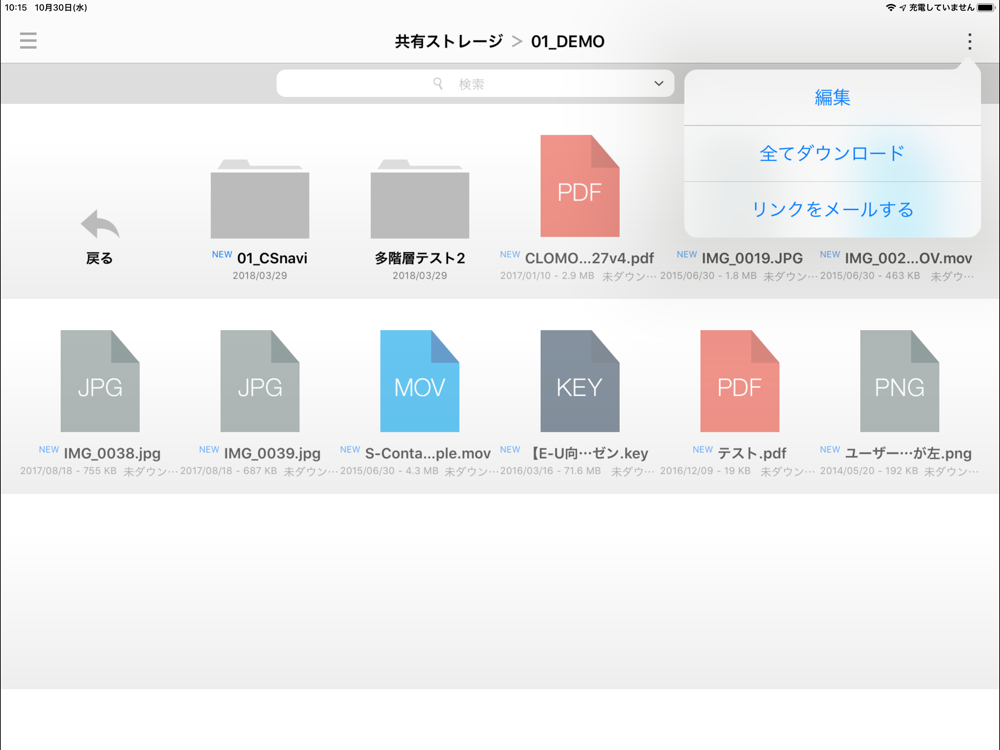Click the IMG_0039.jpg file name
This screenshot has width=1000, height=750.
pyautogui.click(x=272, y=453)
